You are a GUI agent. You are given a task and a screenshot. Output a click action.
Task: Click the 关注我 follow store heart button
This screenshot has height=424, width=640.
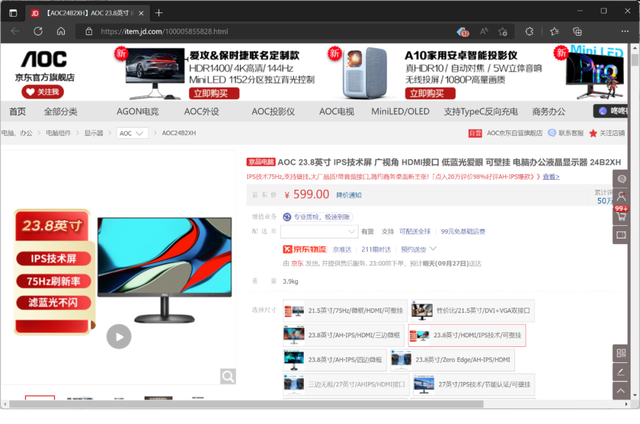coord(43,92)
